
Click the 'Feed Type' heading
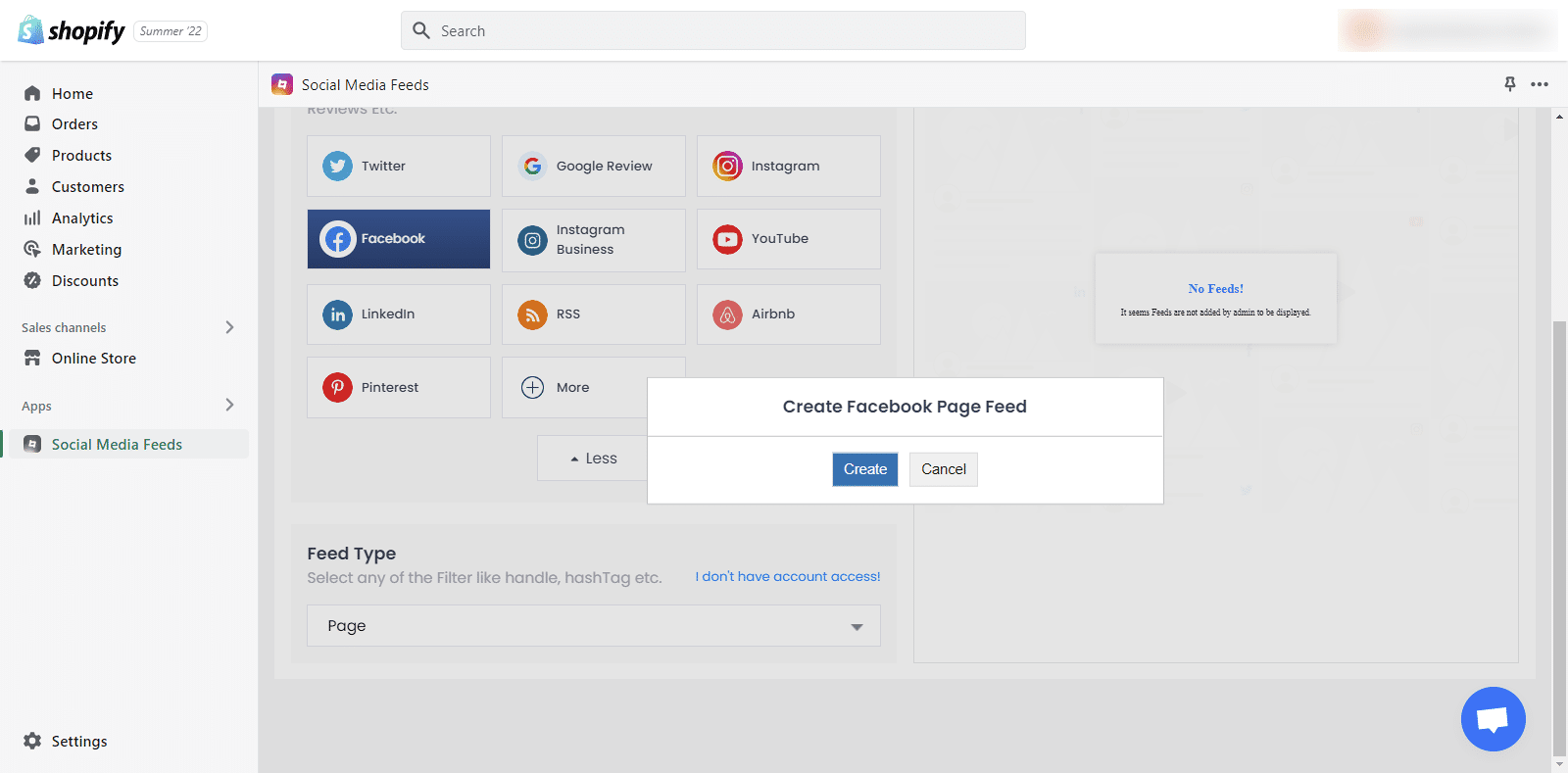[x=352, y=554]
